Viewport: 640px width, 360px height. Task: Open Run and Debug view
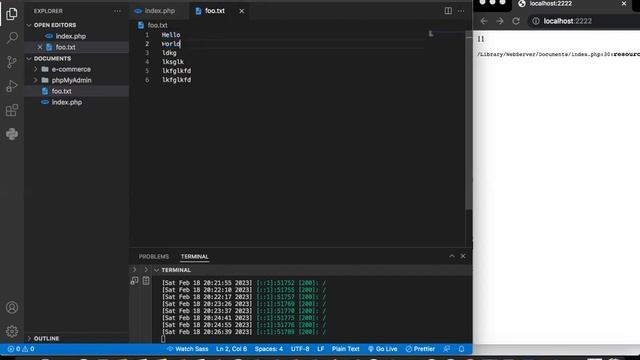12,86
